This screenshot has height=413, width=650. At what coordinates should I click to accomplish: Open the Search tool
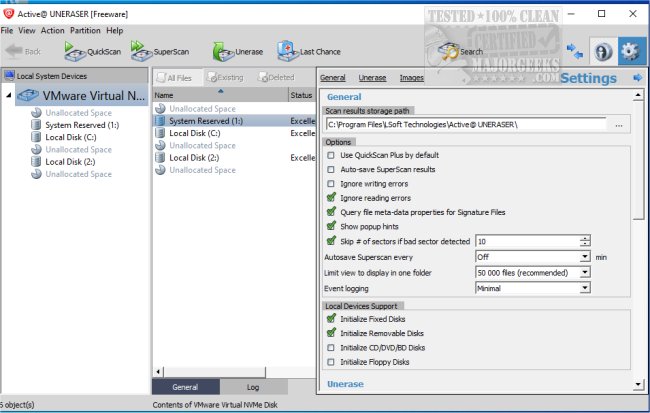click(x=461, y=51)
